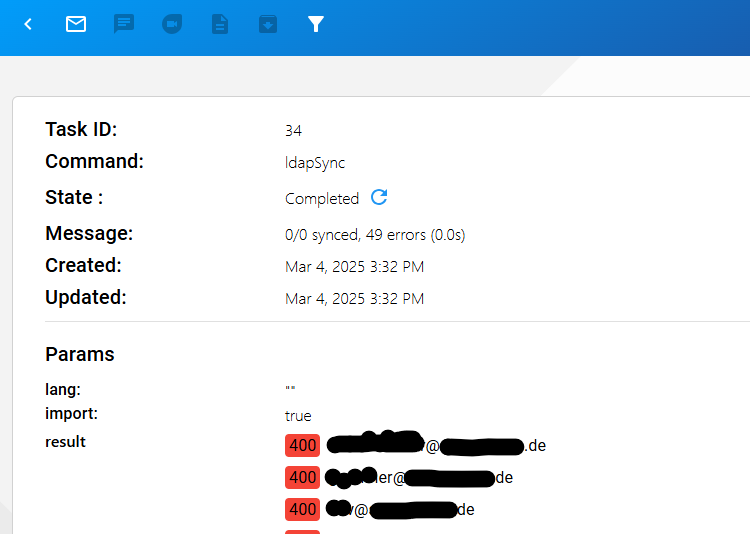Click the Updated timestamp value

pos(354,299)
